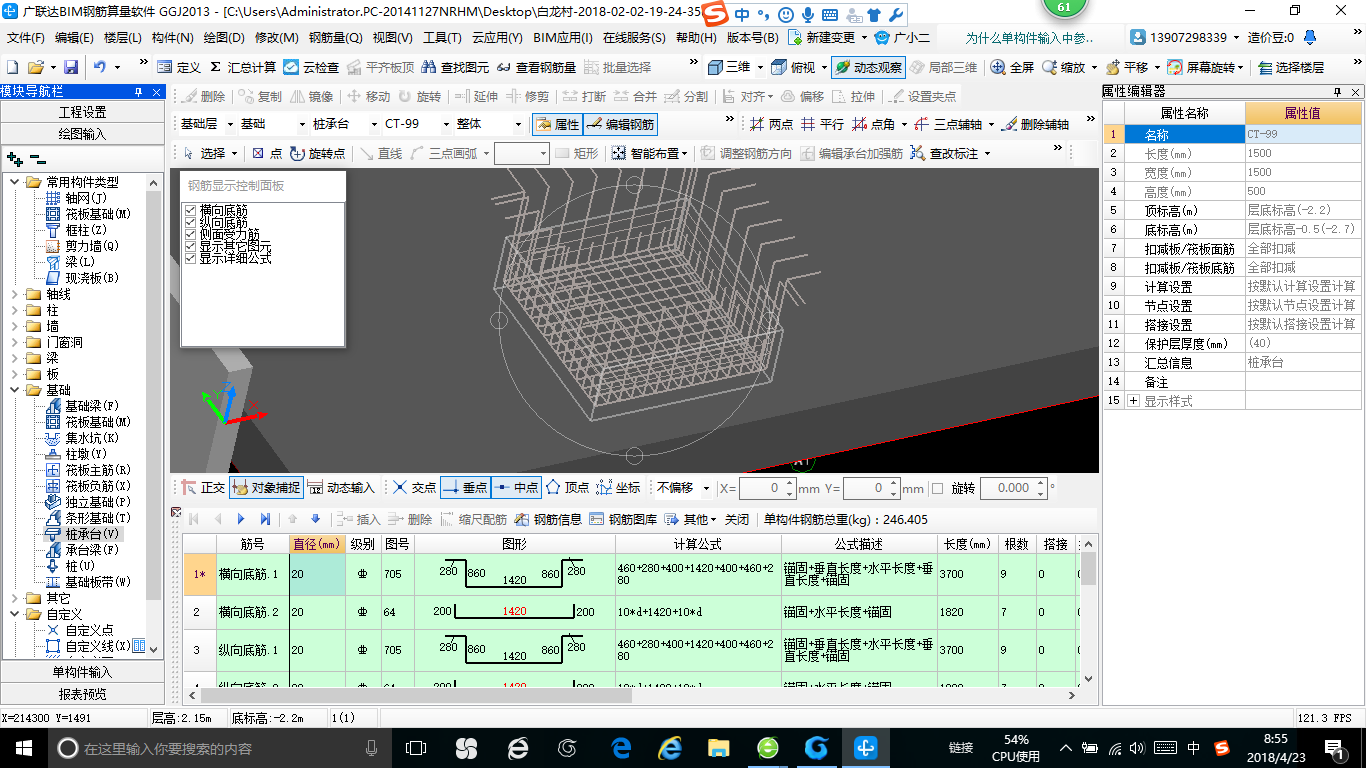The image size is (1366, 768).
Task: Click the undo arrow icon
Action: tap(100, 67)
